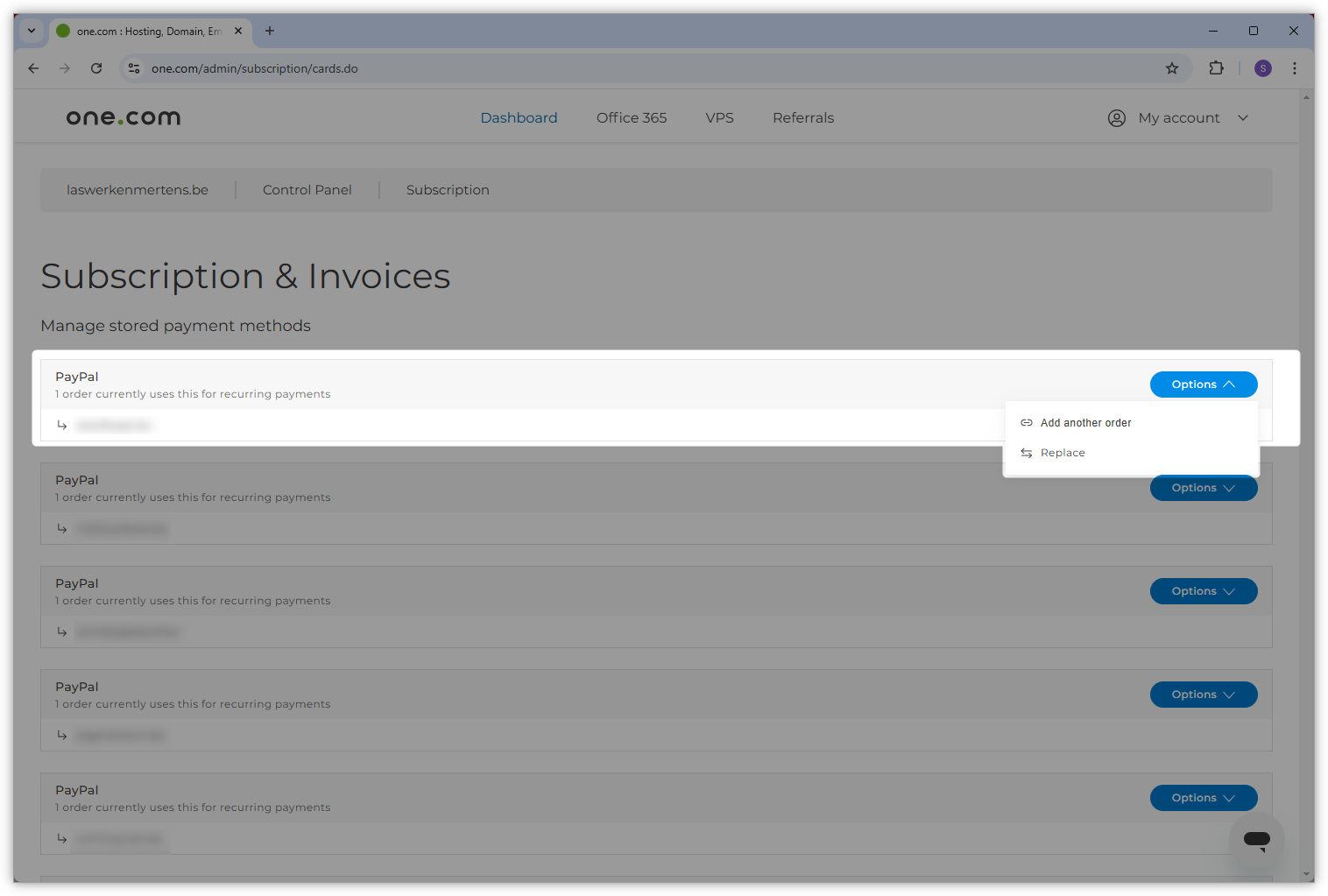Open the browser extensions puzzle icon
1328x896 pixels.
1216,67
